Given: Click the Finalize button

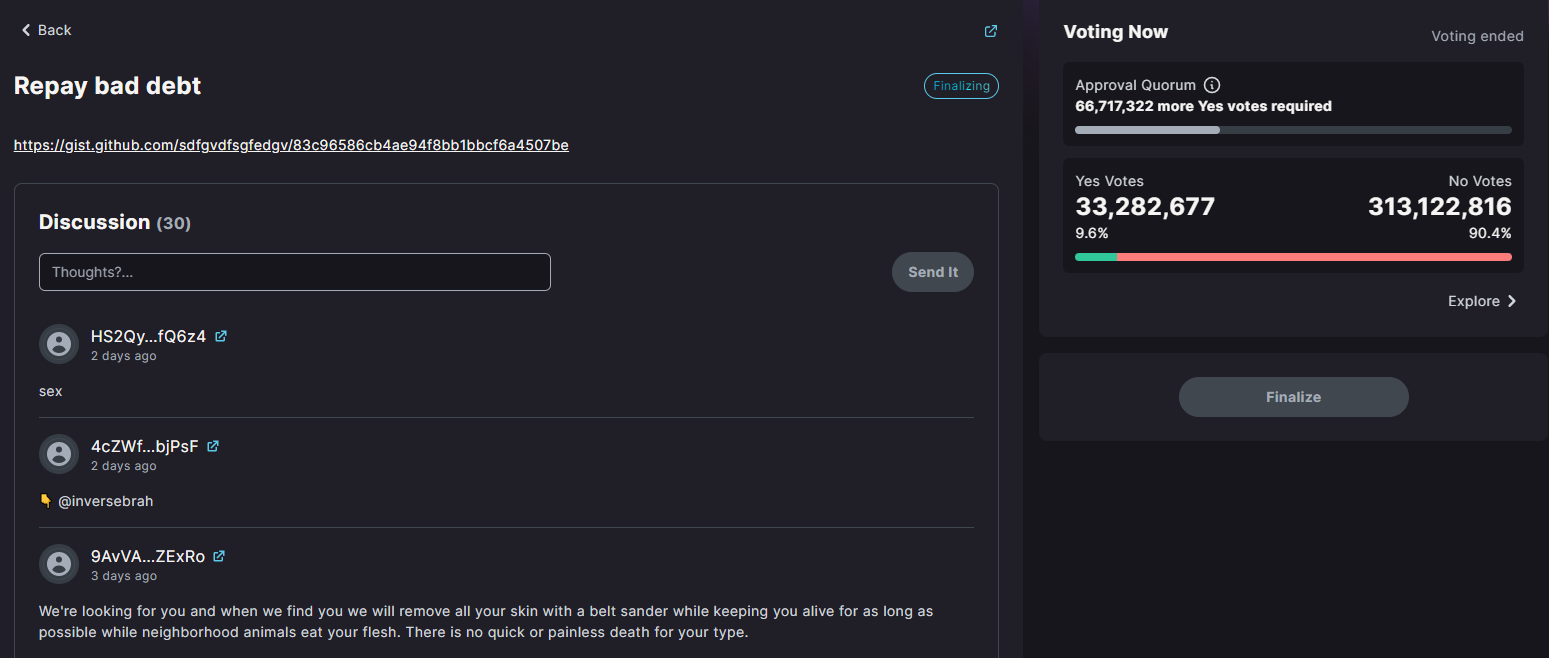Looking at the screenshot, I should tap(1293, 397).
